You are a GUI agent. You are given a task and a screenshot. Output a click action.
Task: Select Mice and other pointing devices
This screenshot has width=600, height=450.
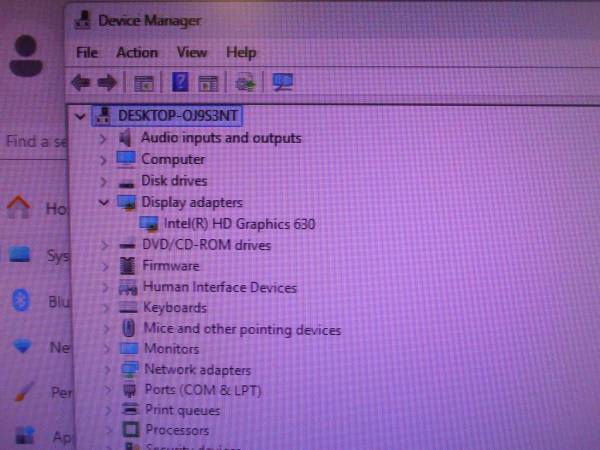(241, 329)
